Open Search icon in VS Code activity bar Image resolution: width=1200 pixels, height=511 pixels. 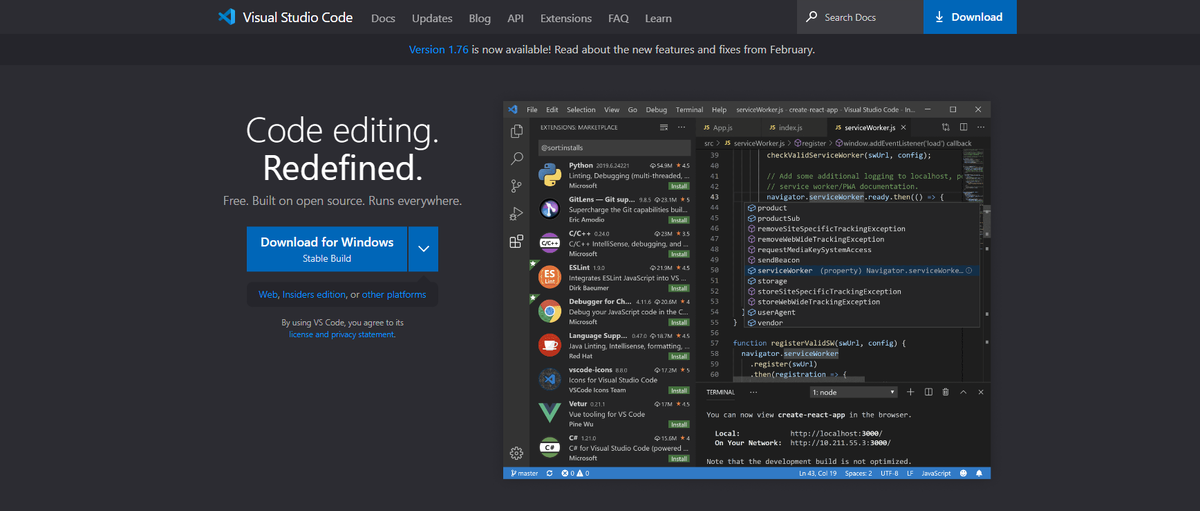click(x=516, y=158)
